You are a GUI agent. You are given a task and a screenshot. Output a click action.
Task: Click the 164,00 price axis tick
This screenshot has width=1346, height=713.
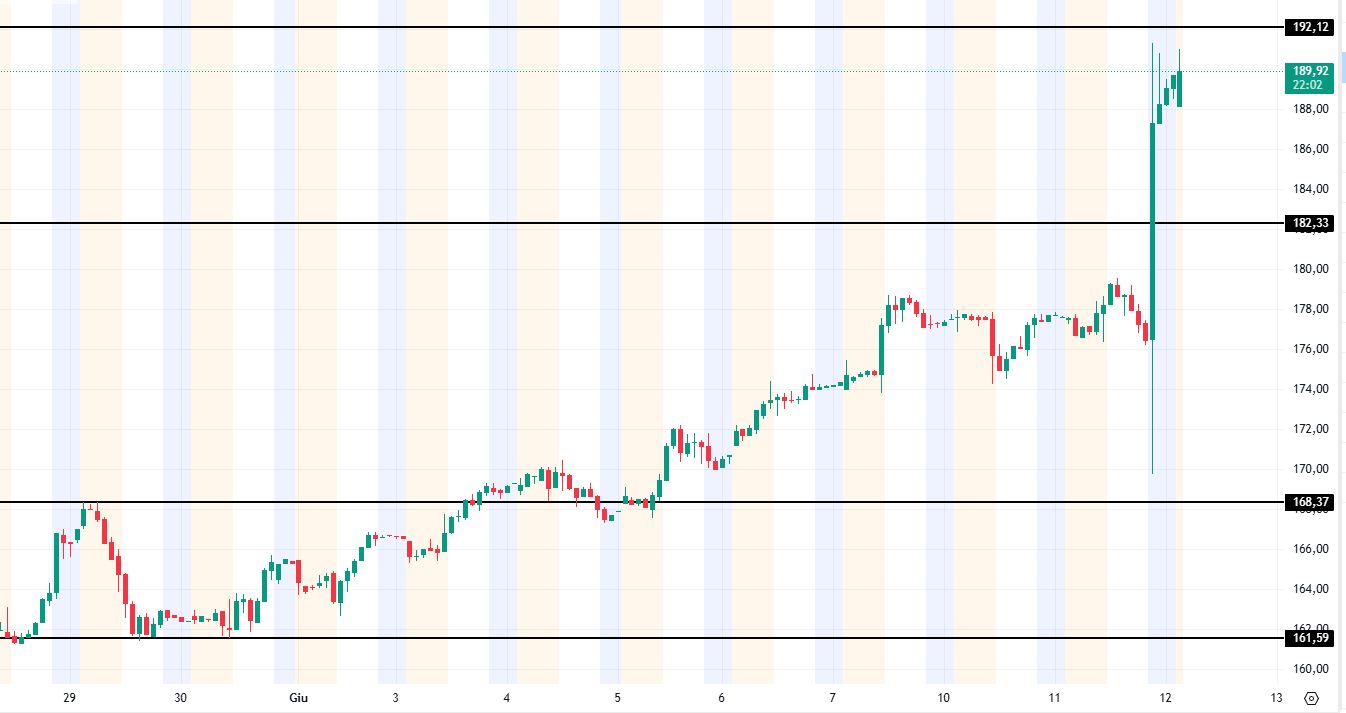[1310, 589]
